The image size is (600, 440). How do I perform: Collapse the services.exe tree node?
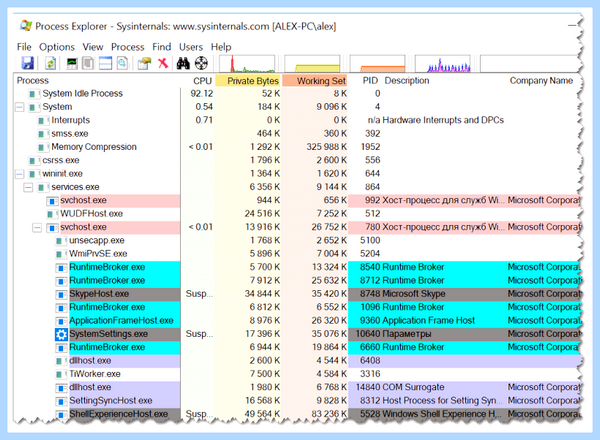tap(28, 187)
